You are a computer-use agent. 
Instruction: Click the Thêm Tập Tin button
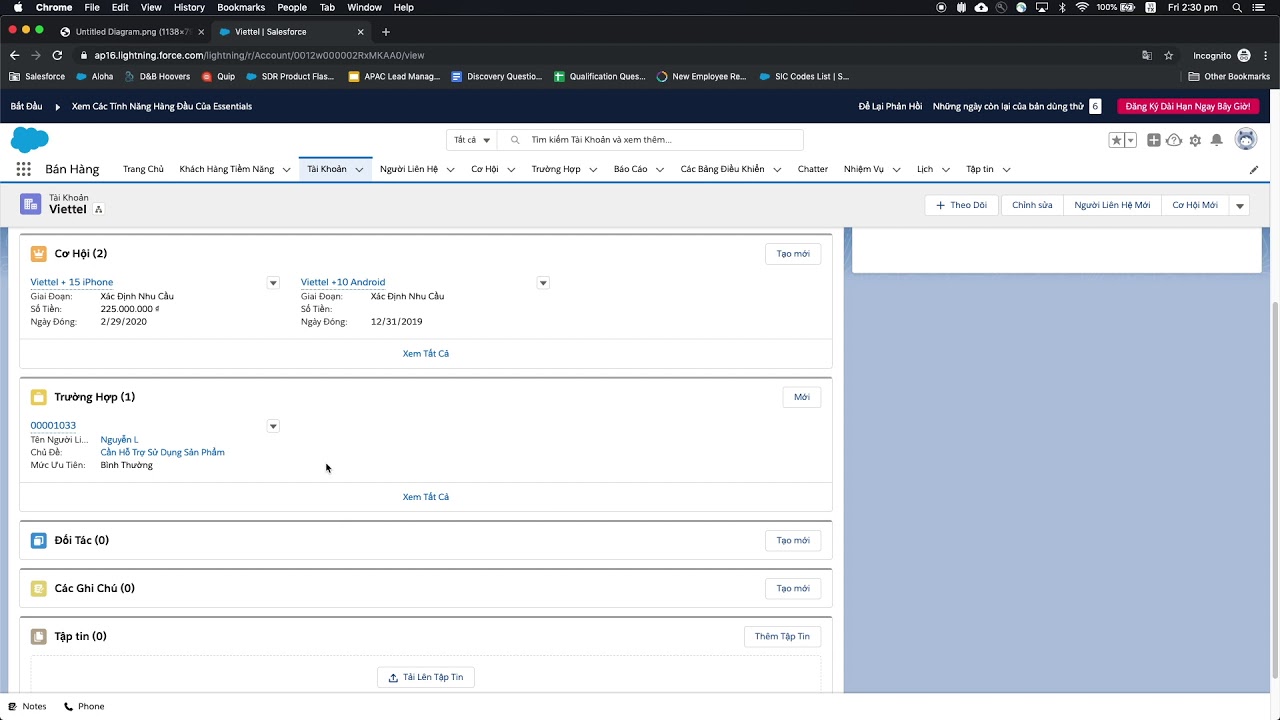[x=782, y=636]
